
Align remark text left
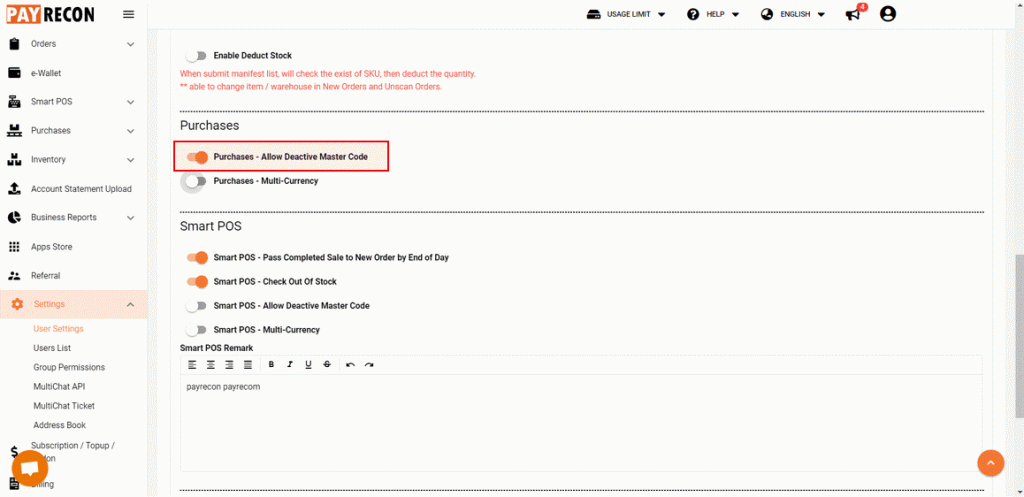192,364
